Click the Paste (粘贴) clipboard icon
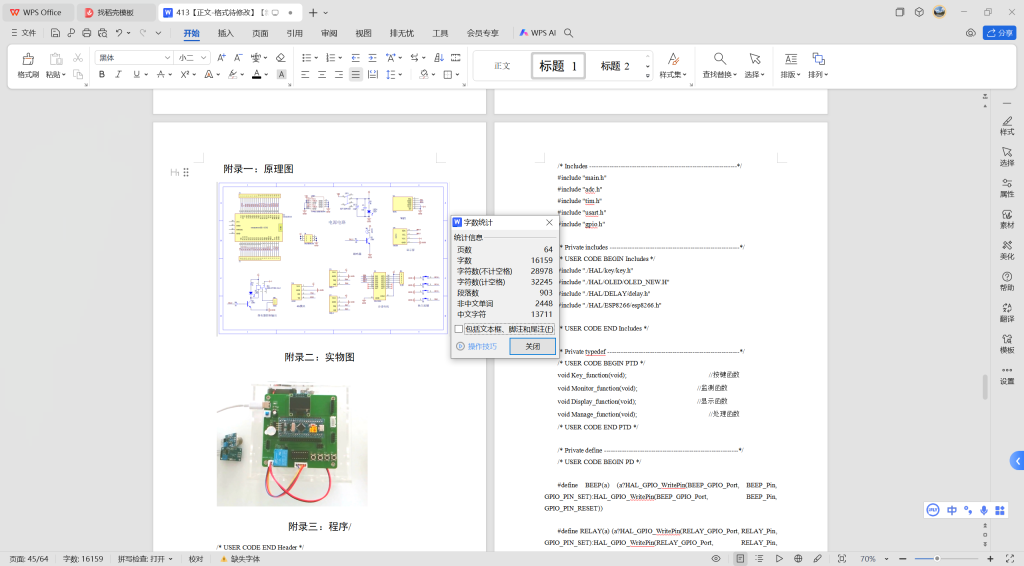Image resolution: width=1024 pixels, height=566 pixels. (x=56, y=59)
